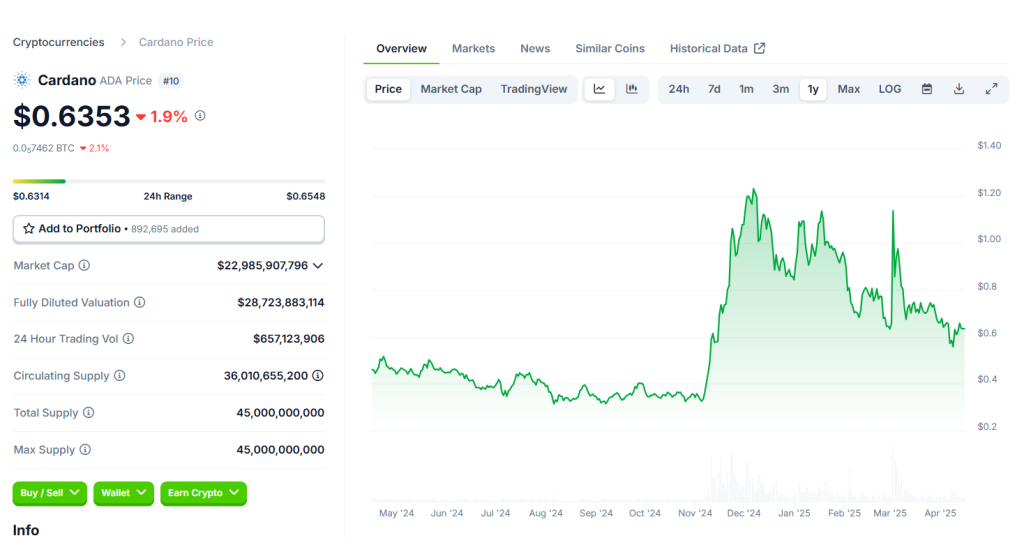1024x538 pixels.
Task: Select the 24h time range
Action: point(679,89)
